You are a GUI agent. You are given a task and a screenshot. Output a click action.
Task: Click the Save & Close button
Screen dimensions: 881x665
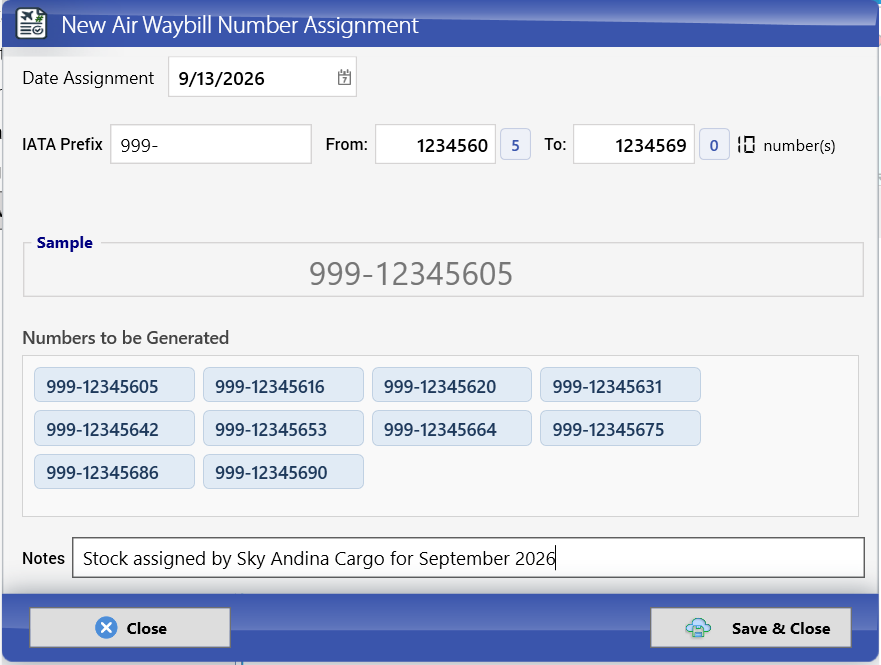pos(751,627)
